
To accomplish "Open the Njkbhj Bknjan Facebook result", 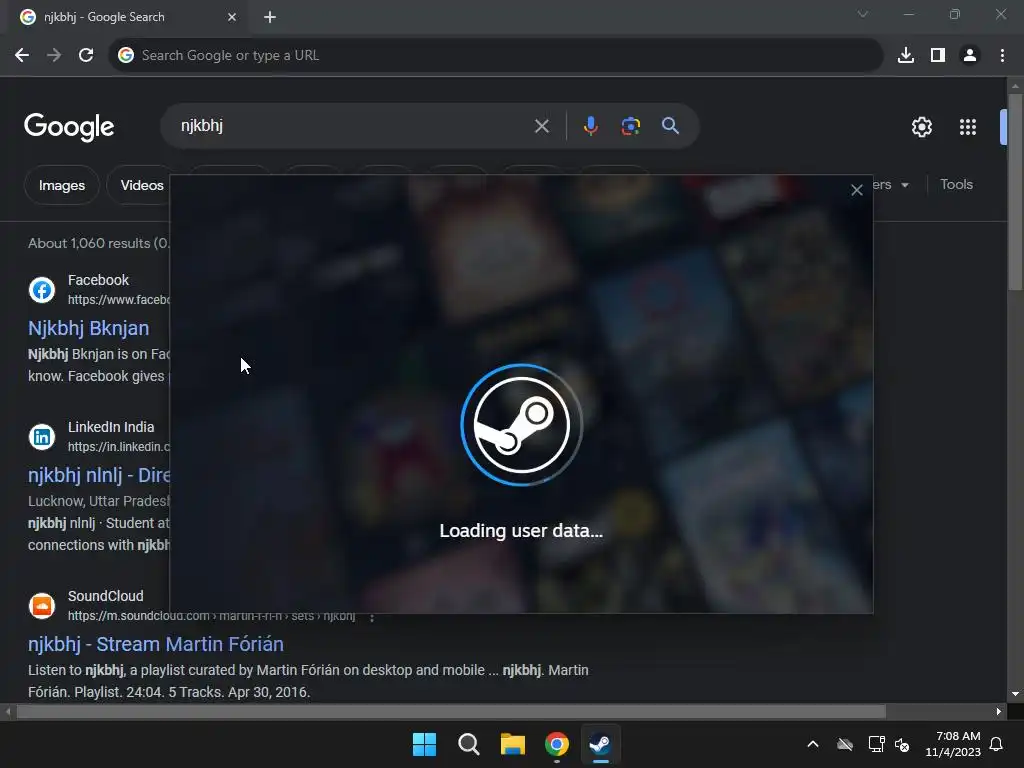I will (x=88, y=328).
